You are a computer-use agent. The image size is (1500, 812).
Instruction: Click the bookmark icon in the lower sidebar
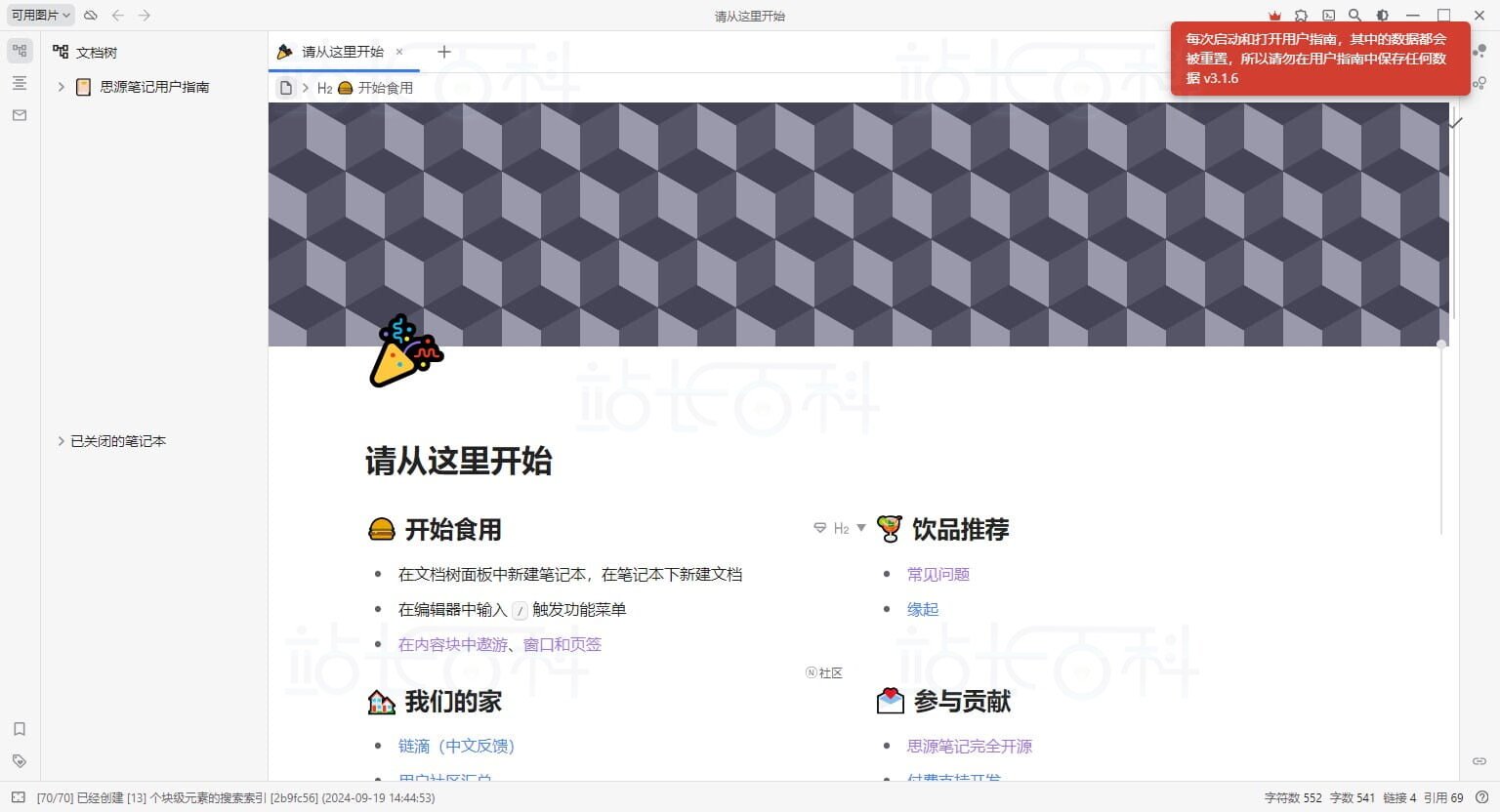click(19, 729)
